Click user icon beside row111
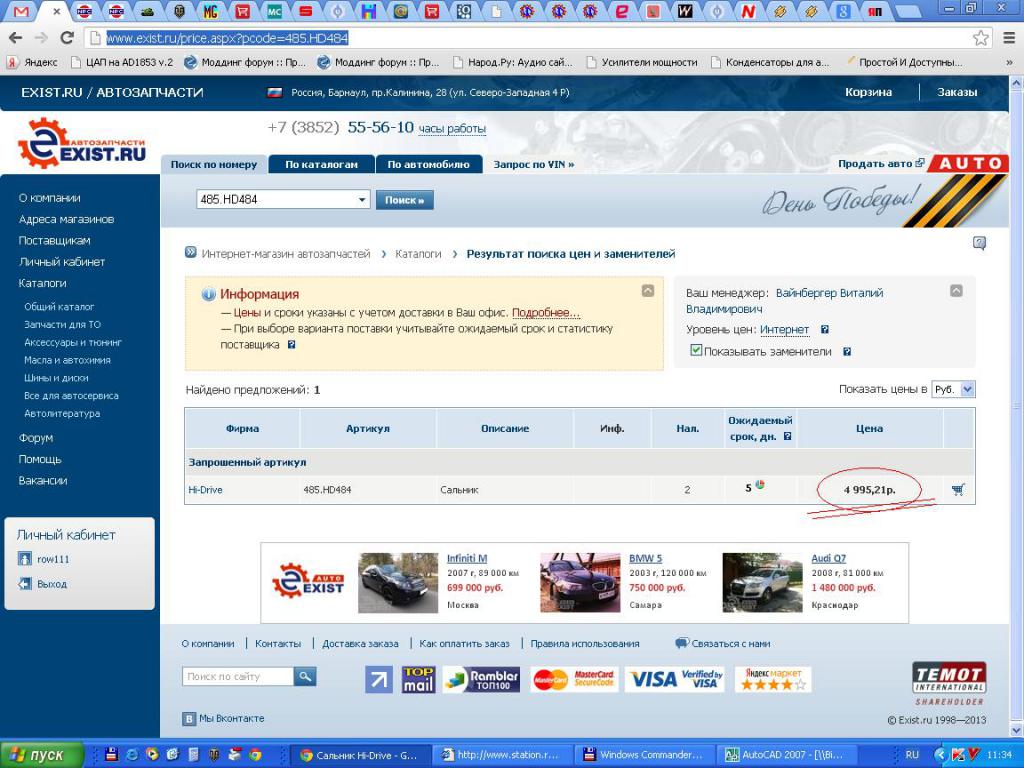The height and width of the screenshot is (768, 1024). pos(25,559)
